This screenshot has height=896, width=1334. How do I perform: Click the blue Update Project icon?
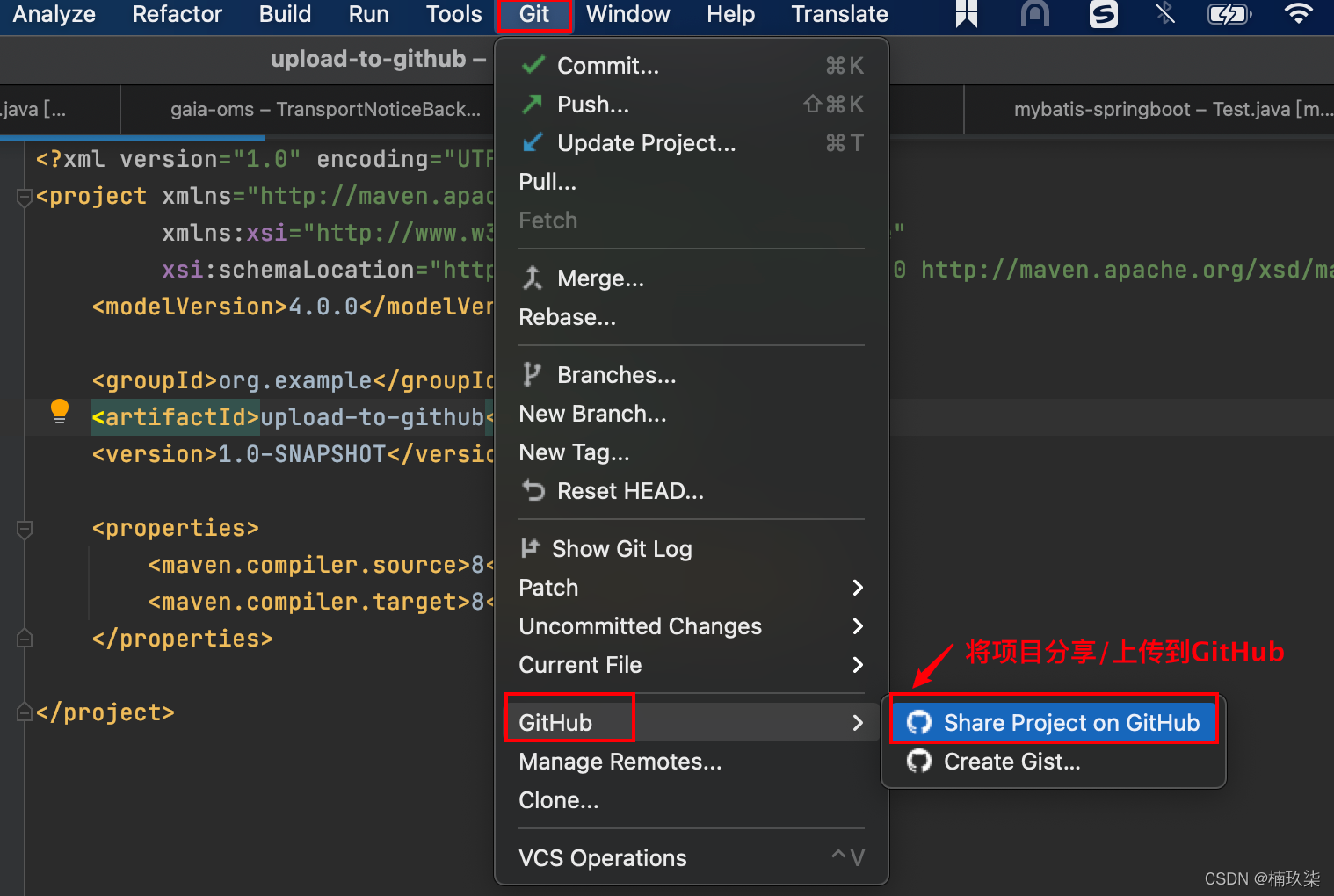point(532,142)
